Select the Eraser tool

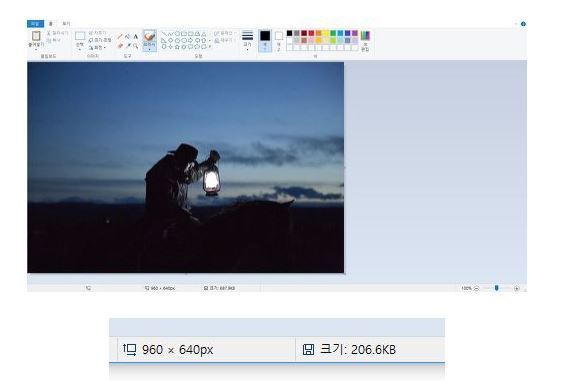point(120,46)
